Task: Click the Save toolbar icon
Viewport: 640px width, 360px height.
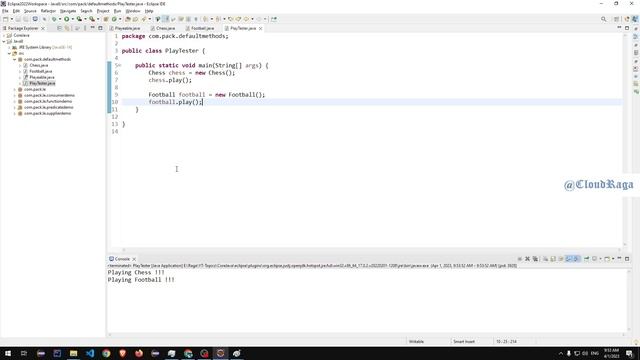Action: tap(18, 19)
